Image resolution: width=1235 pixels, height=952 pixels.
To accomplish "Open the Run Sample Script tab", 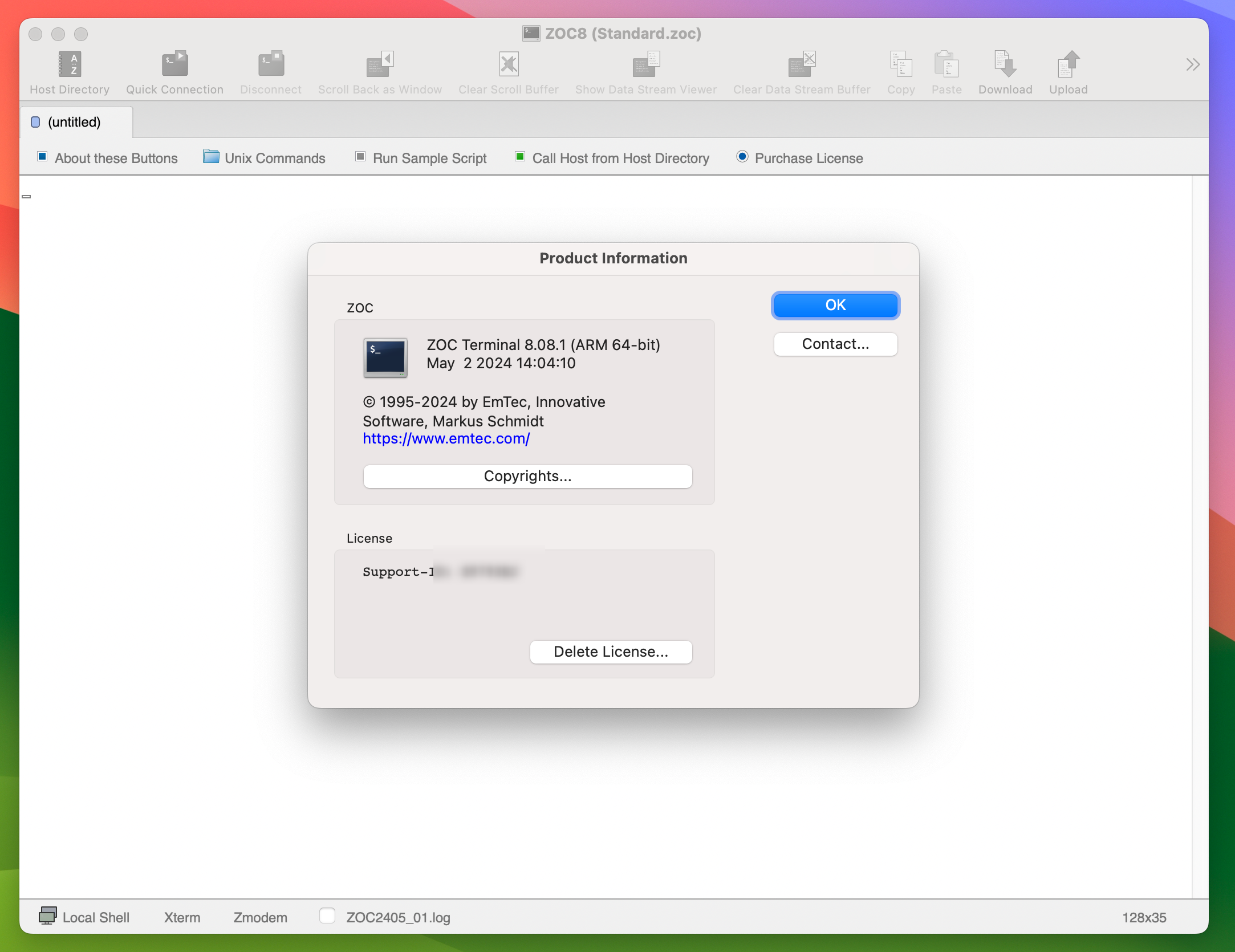I will (x=429, y=157).
